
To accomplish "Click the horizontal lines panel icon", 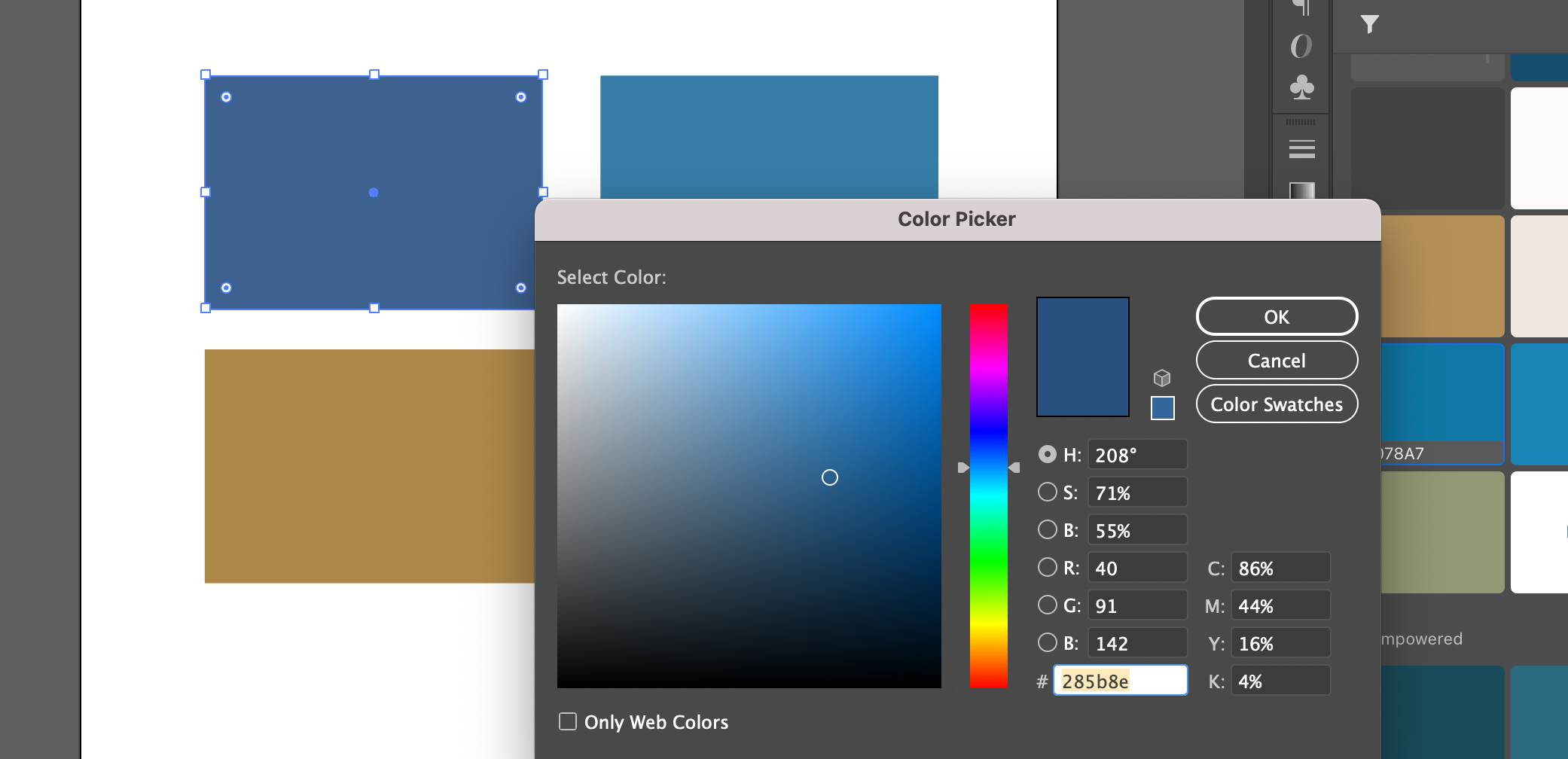I will click(1301, 151).
